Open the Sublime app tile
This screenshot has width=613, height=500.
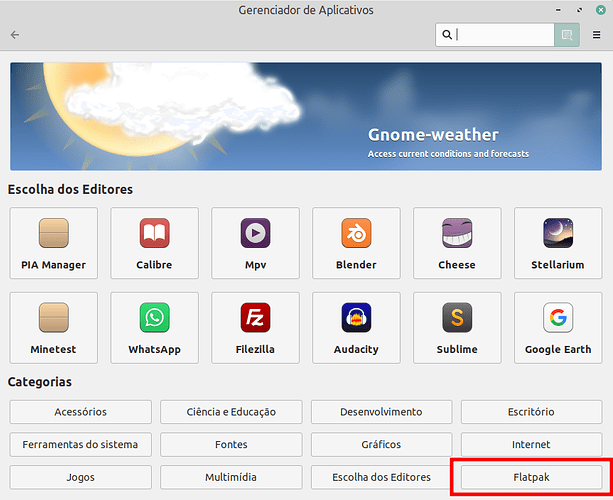(x=457, y=327)
